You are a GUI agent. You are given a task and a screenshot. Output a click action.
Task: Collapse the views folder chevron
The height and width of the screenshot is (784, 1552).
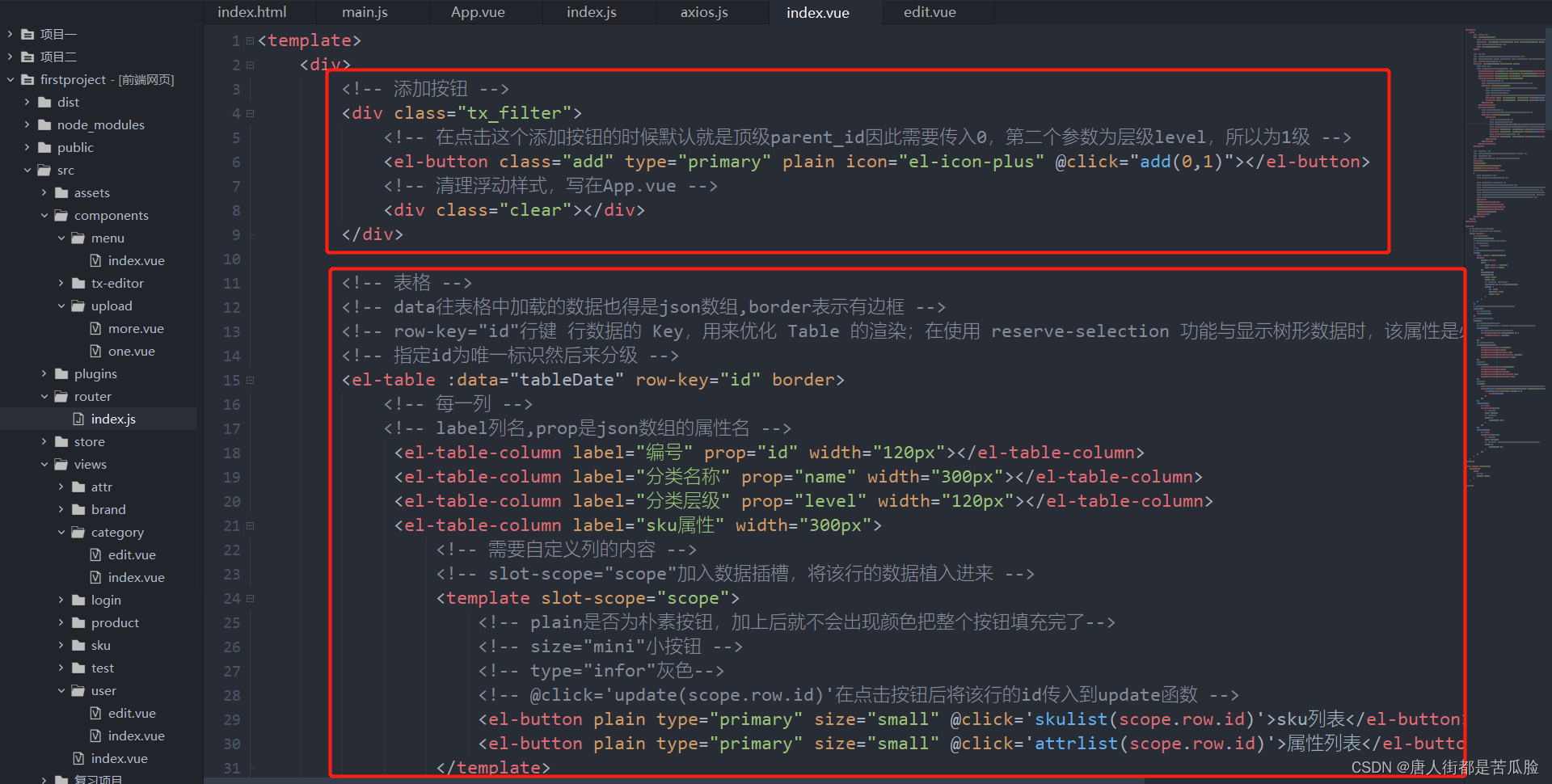coord(44,464)
